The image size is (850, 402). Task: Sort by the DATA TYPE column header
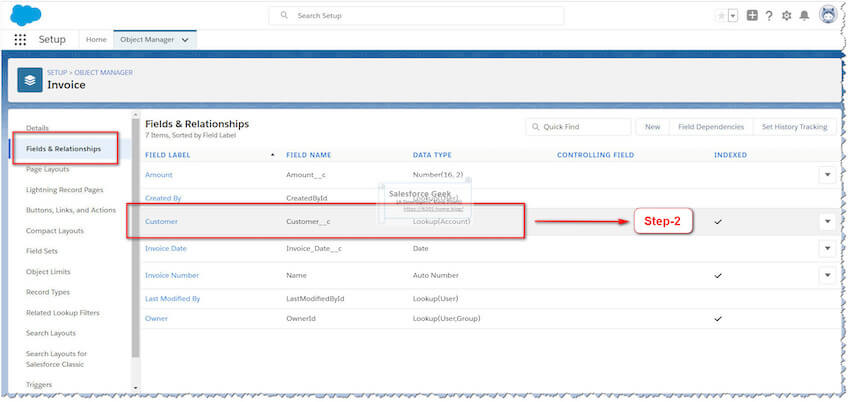coord(432,155)
